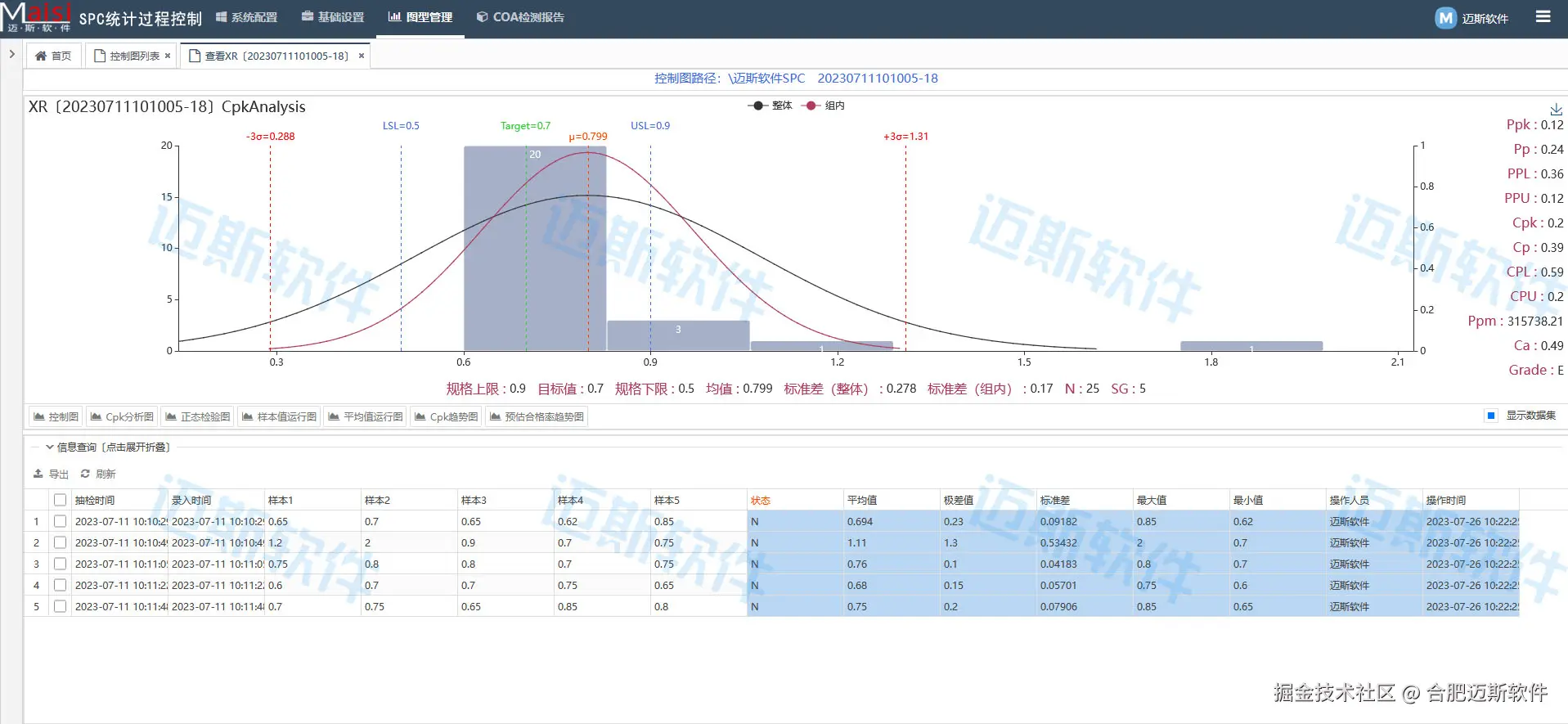1568x724 pixels.
Task: Switch to 控制图列表 tab
Action: (x=128, y=56)
